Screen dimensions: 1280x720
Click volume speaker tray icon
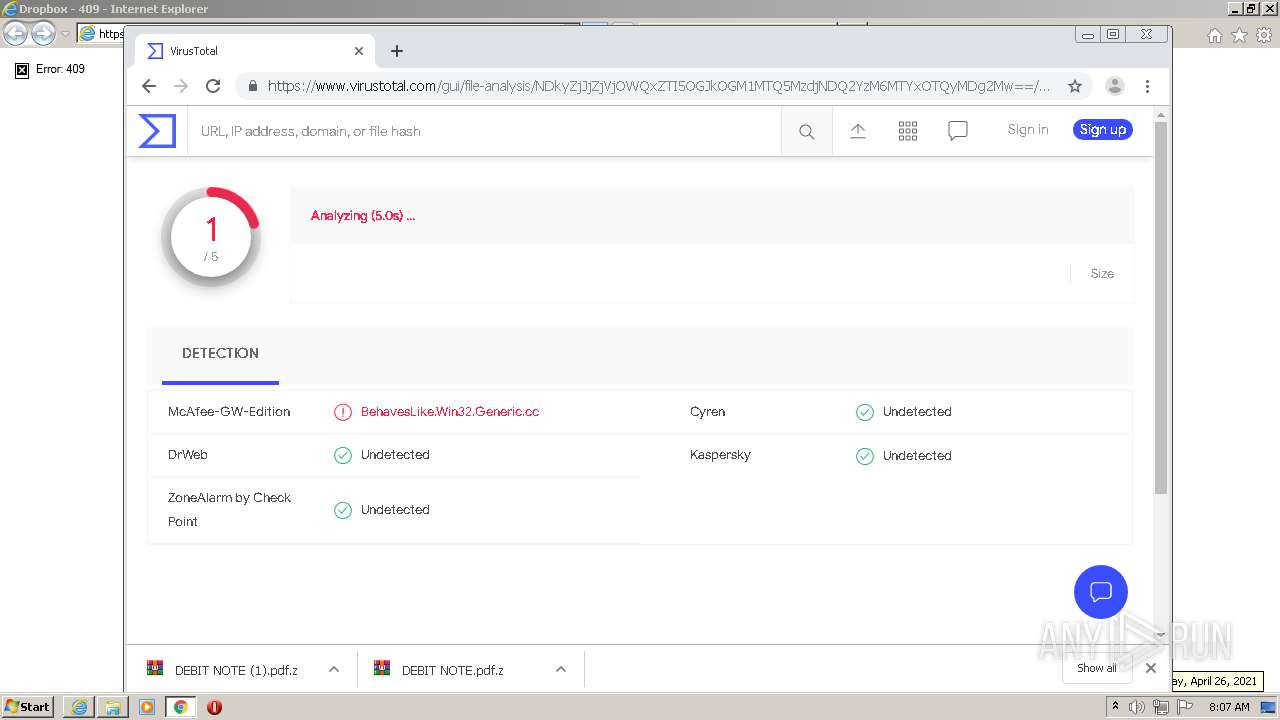click(x=1137, y=707)
